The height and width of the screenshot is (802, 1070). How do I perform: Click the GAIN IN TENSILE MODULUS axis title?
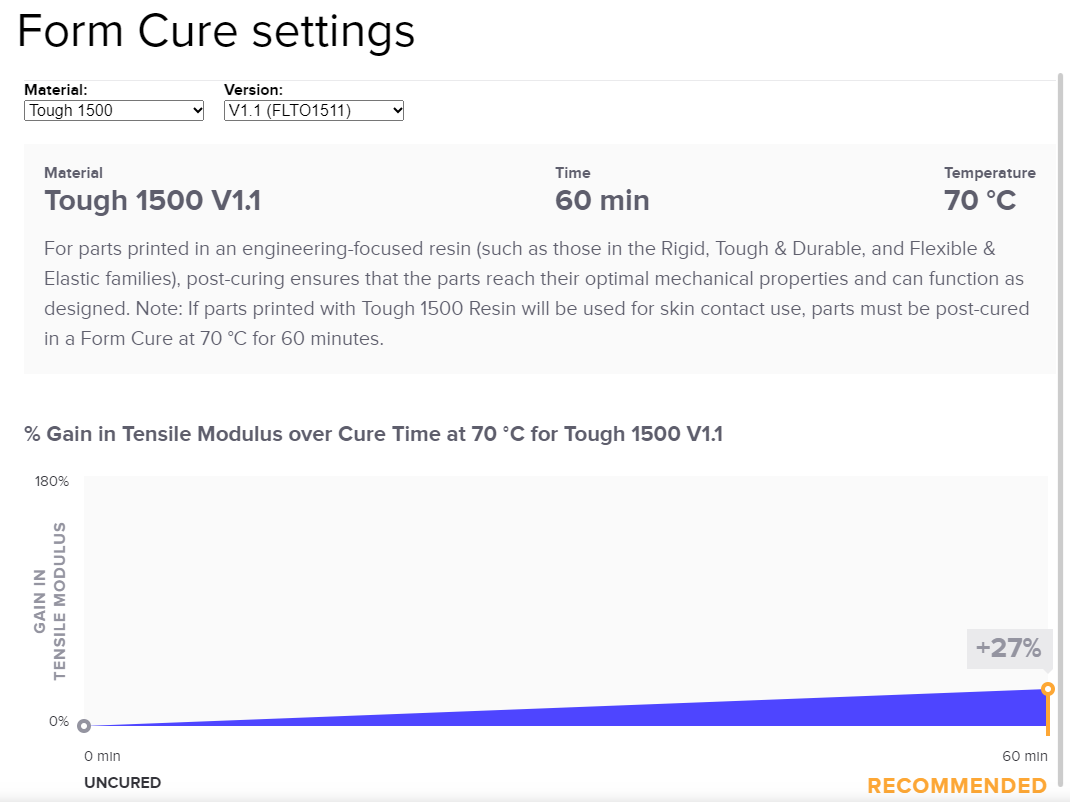[x=50, y=600]
